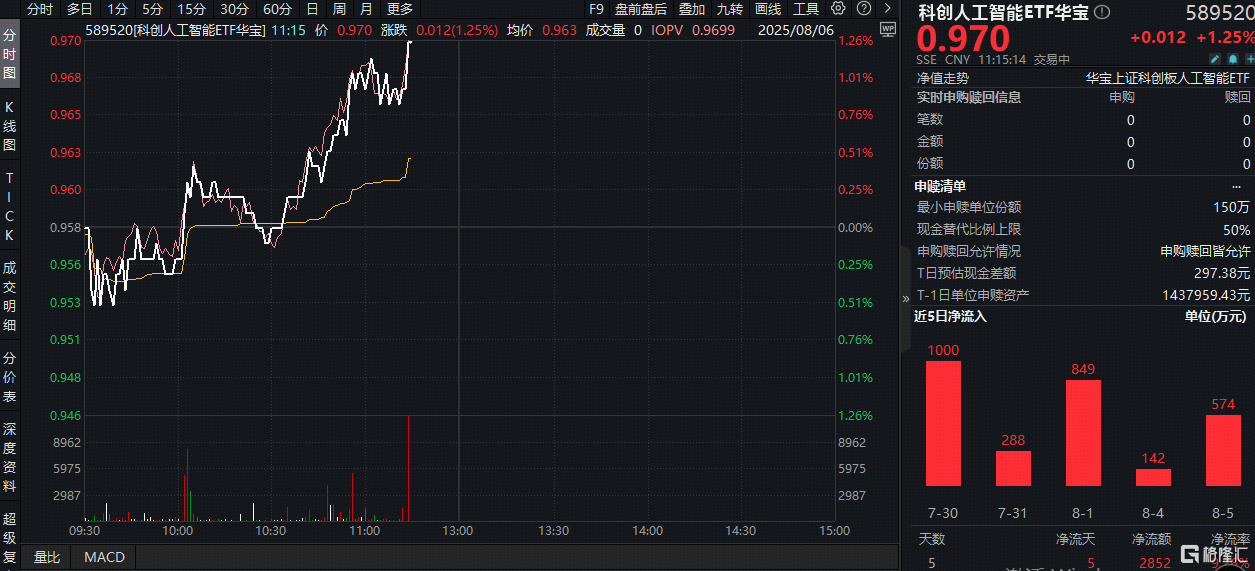Viewport: 1255px width, 571px height.
Task: Click the 最小申赎单位份额 value 150万
Action: [1231, 207]
